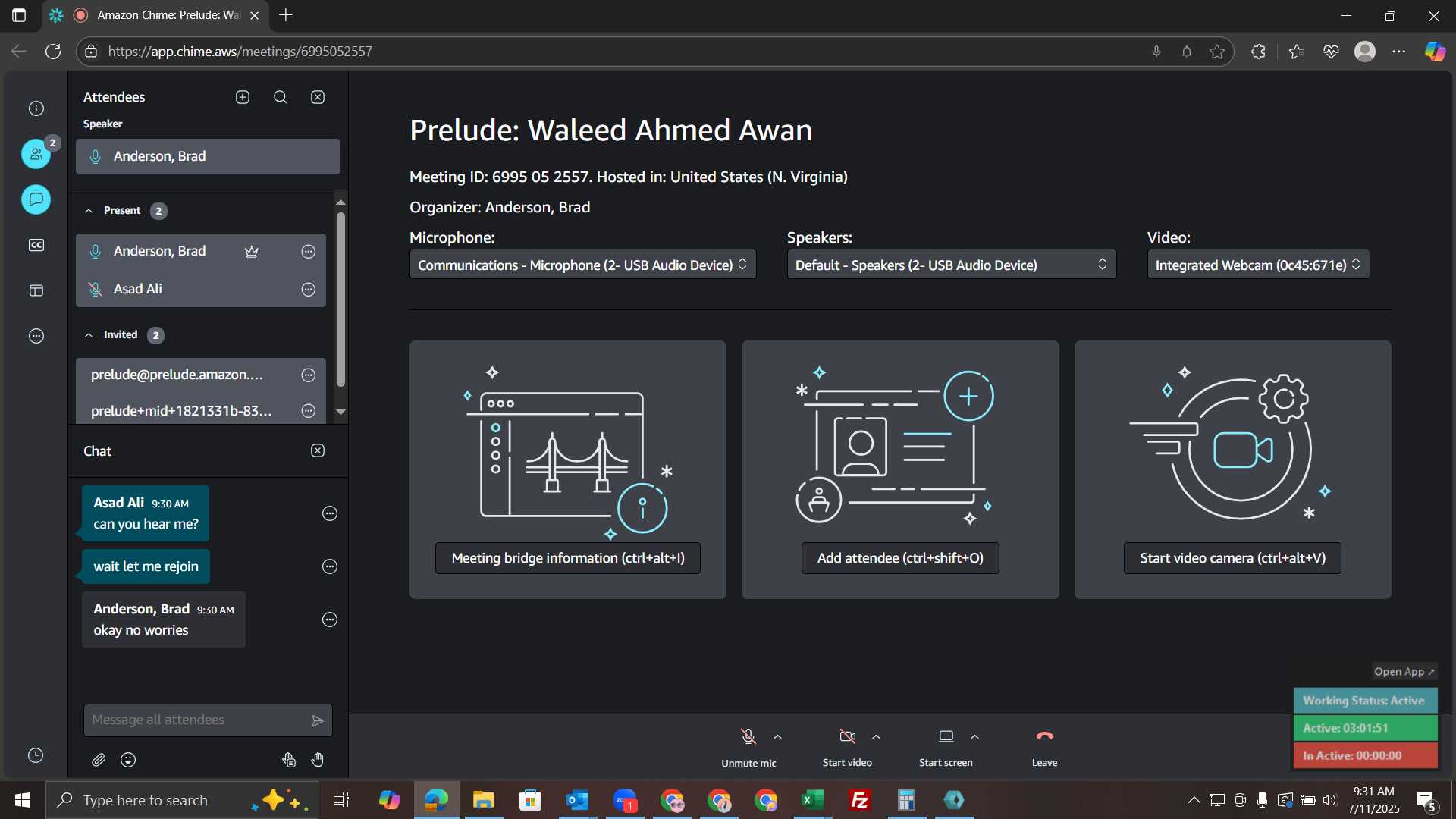The height and width of the screenshot is (819, 1456).
Task: Click the clapping hands reaction icon
Action: pos(288,760)
